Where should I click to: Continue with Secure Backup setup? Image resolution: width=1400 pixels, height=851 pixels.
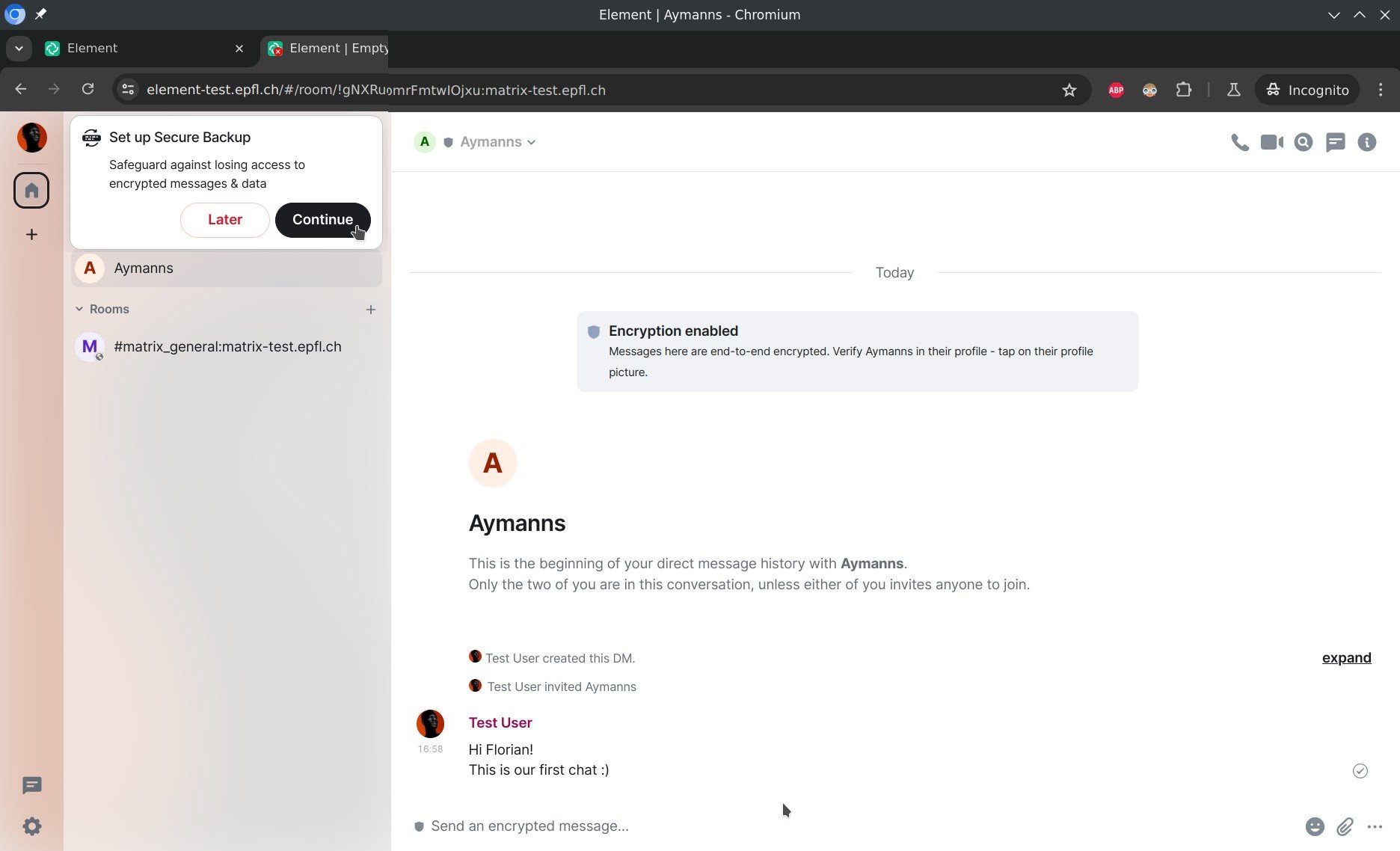[x=322, y=220]
